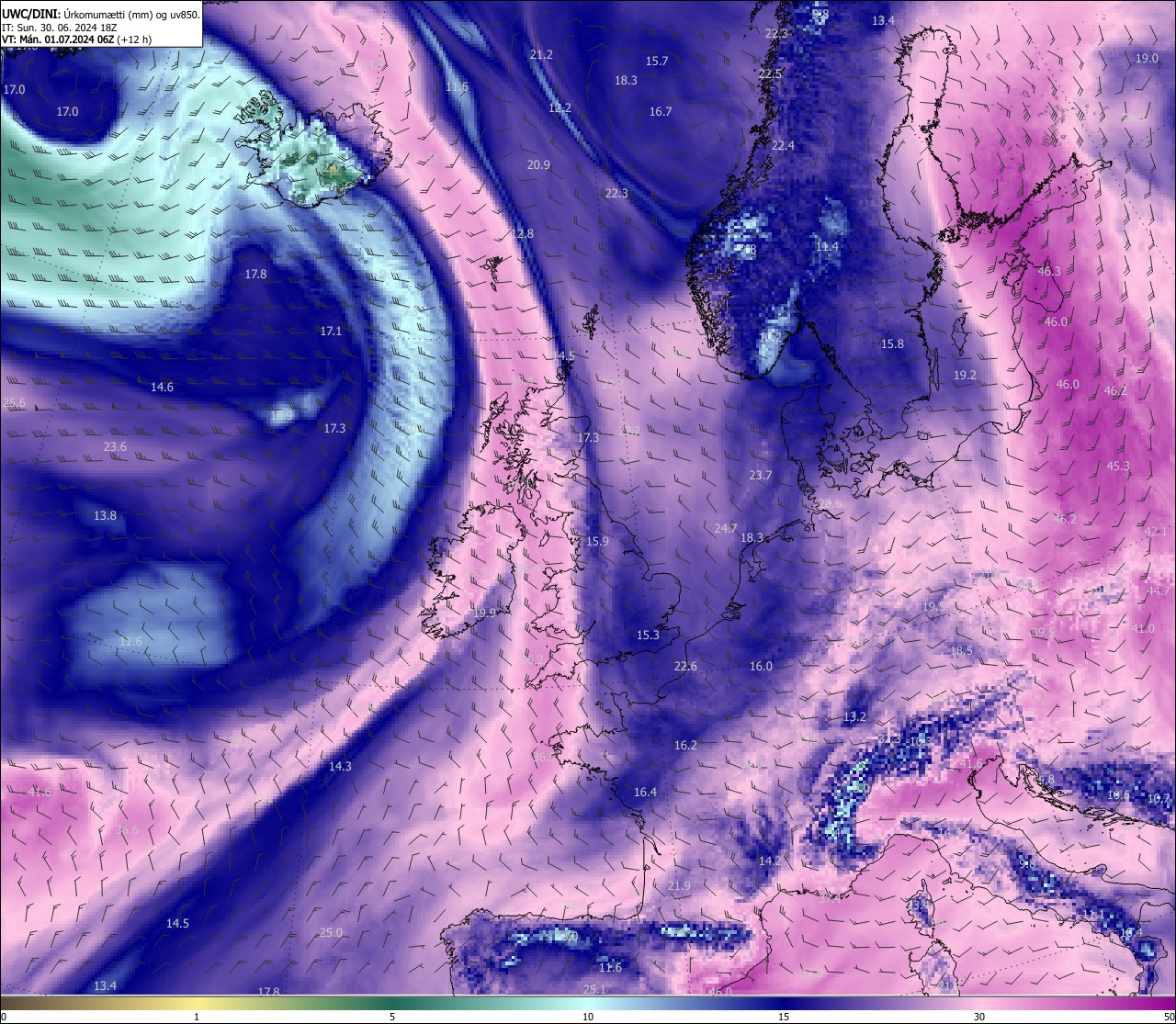Click the 16.4 value over France
The width and height of the screenshot is (1176, 1024).
(x=645, y=792)
